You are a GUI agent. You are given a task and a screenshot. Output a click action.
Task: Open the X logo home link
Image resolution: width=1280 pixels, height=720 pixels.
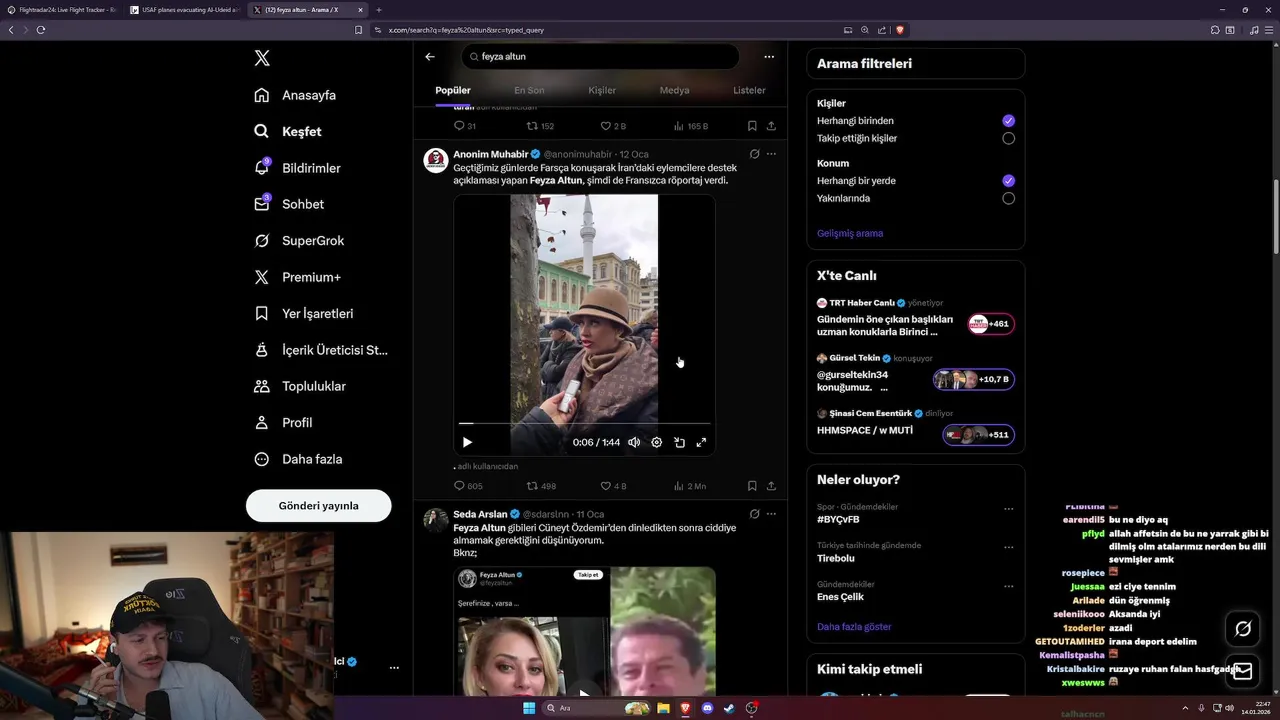[x=262, y=58]
